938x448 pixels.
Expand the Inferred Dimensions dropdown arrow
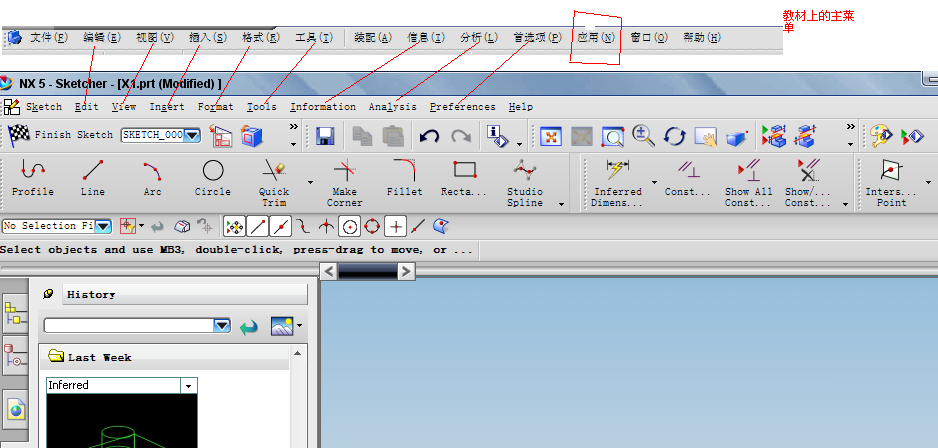click(654, 182)
